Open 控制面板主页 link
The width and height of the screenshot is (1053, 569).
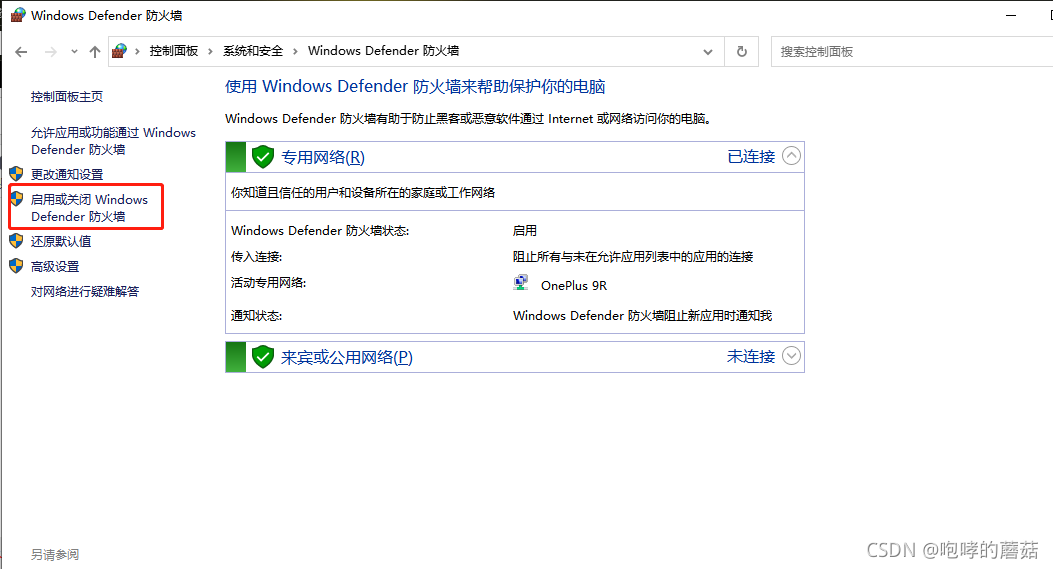tap(67, 97)
